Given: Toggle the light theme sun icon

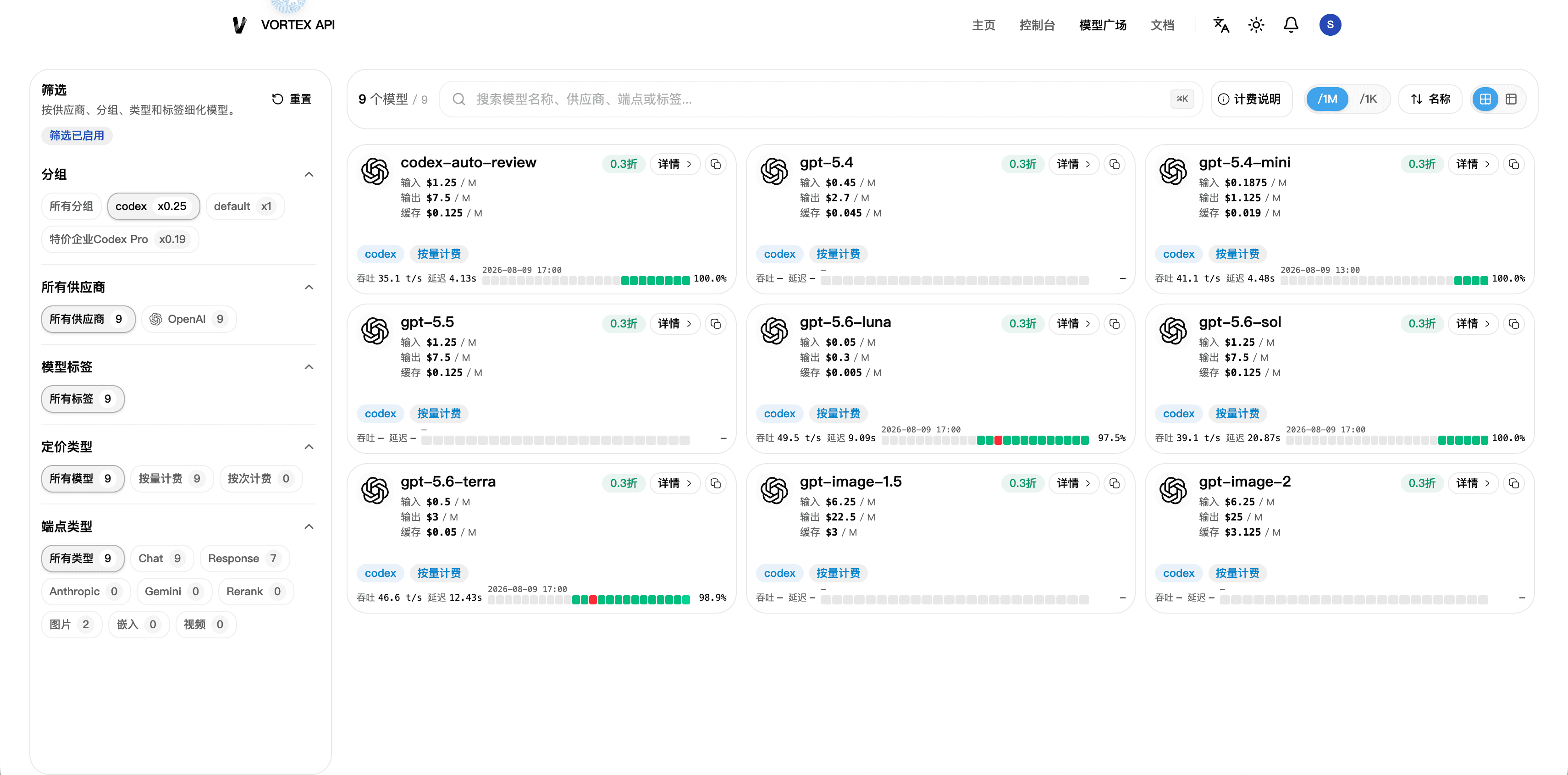Looking at the screenshot, I should (x=1256, y=25).
